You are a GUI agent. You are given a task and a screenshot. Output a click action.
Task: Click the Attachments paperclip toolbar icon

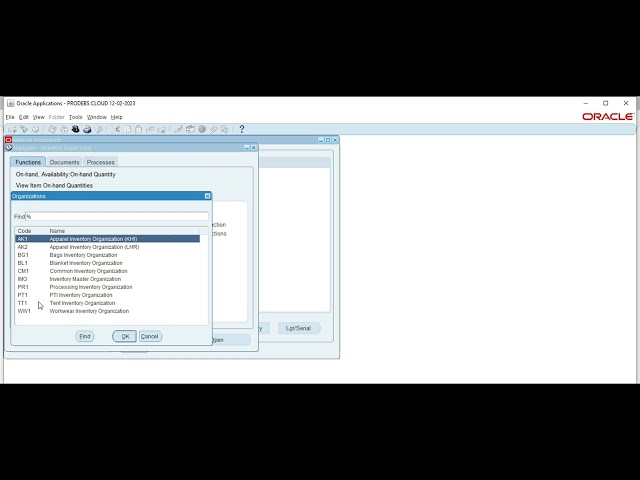click(213, 129)
